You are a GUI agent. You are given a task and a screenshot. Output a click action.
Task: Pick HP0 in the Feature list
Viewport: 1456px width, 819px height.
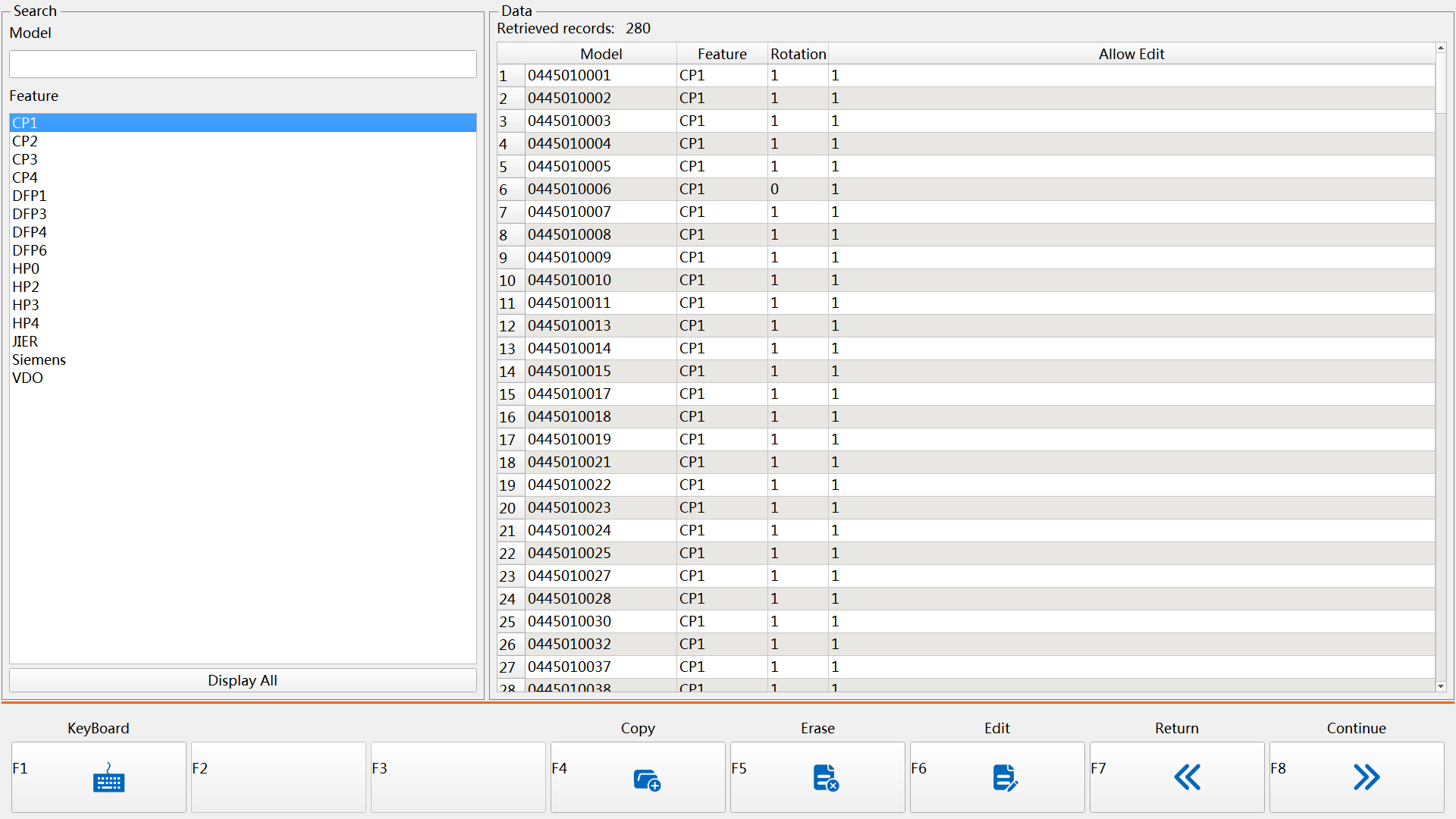[26, 268]
